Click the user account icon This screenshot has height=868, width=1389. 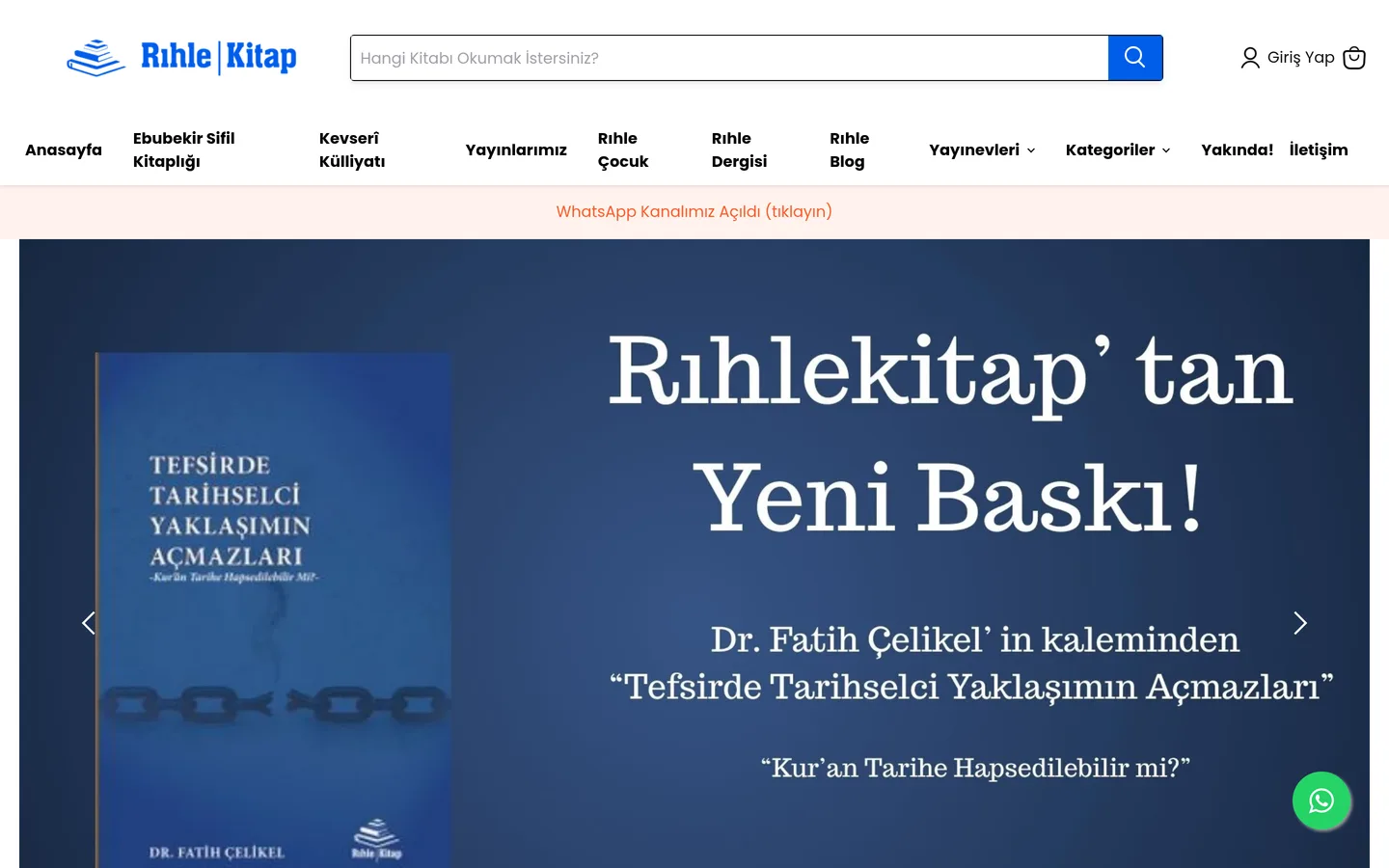tap(1250, 58)
